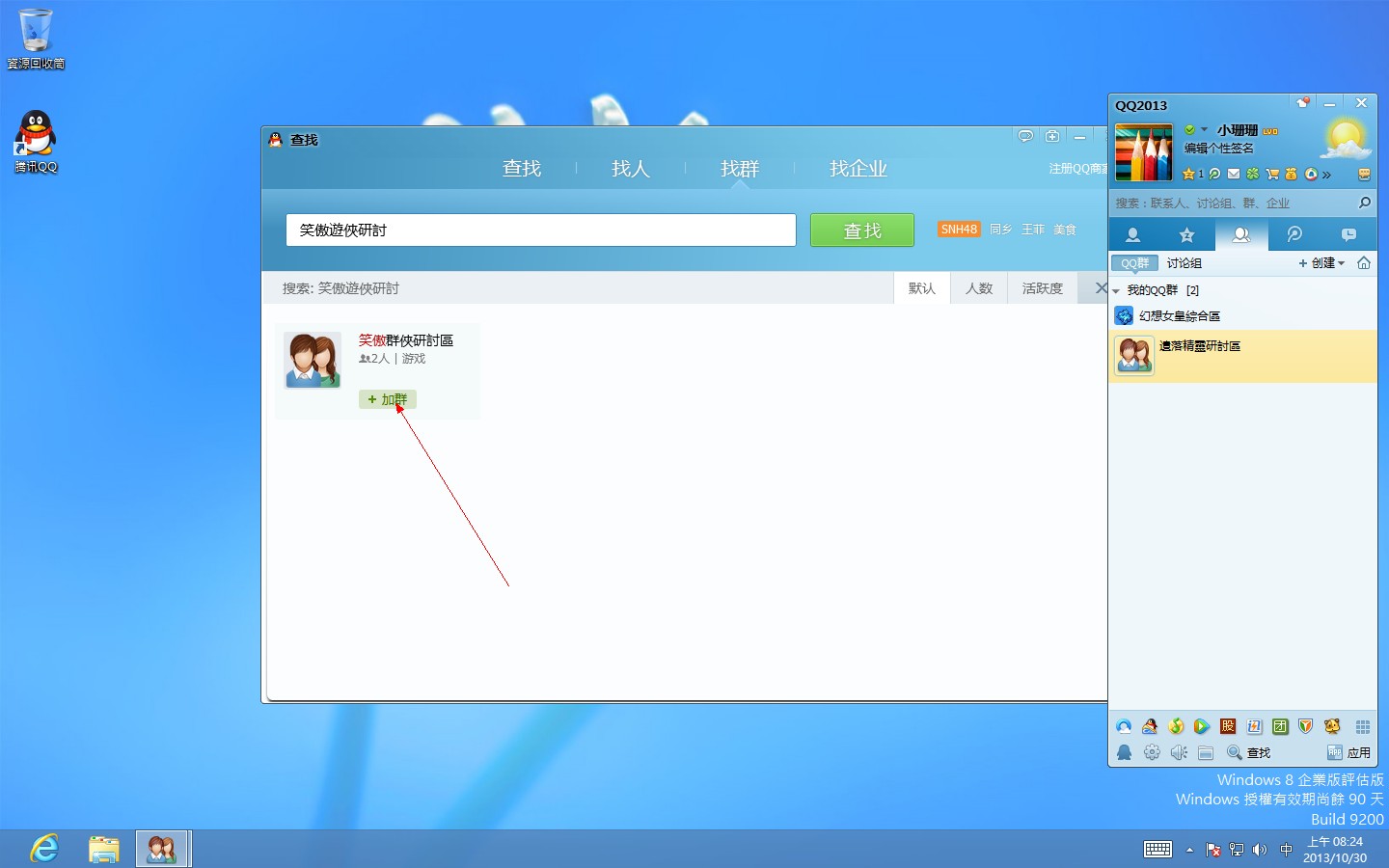
Task: Collapse the 我的QQ群 list
Action: pos(1117,290)
